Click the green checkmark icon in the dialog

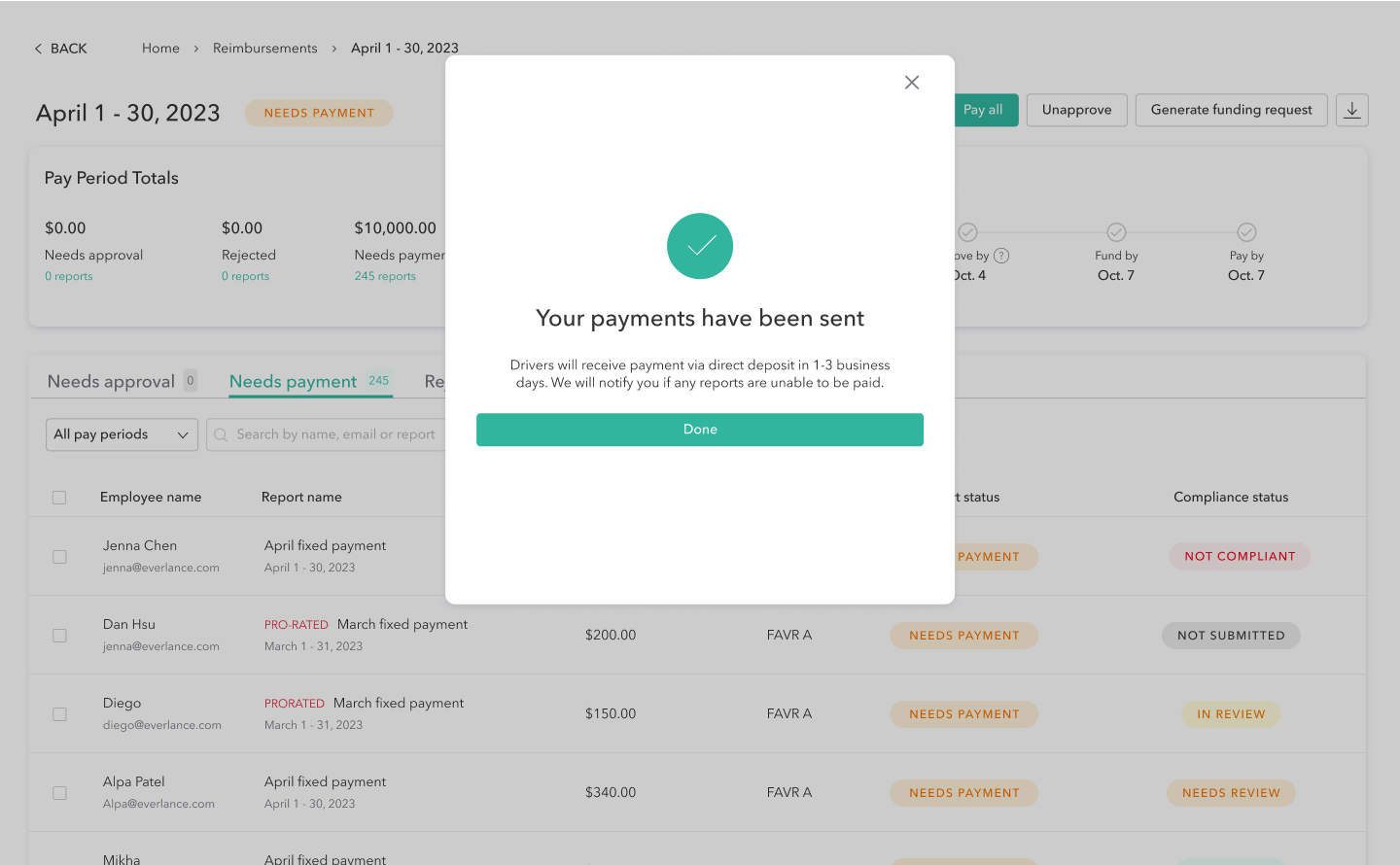[x=699, y=246]
